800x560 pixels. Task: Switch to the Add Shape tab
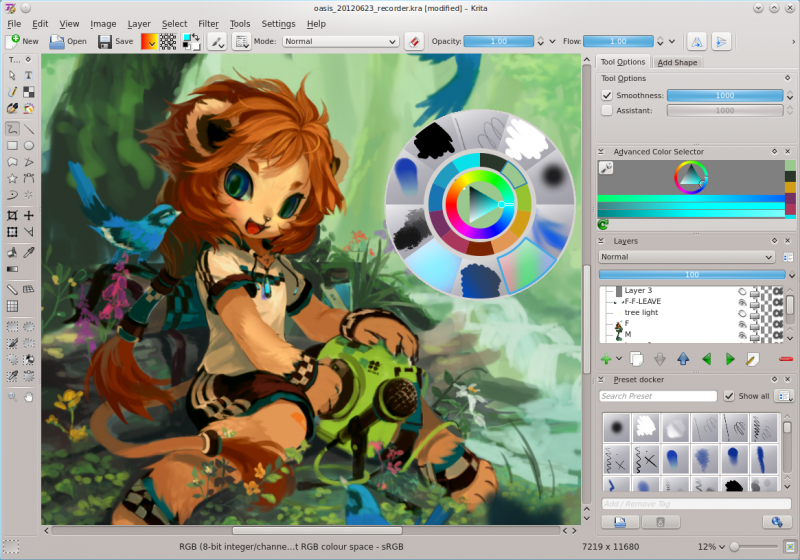[677, 62]
